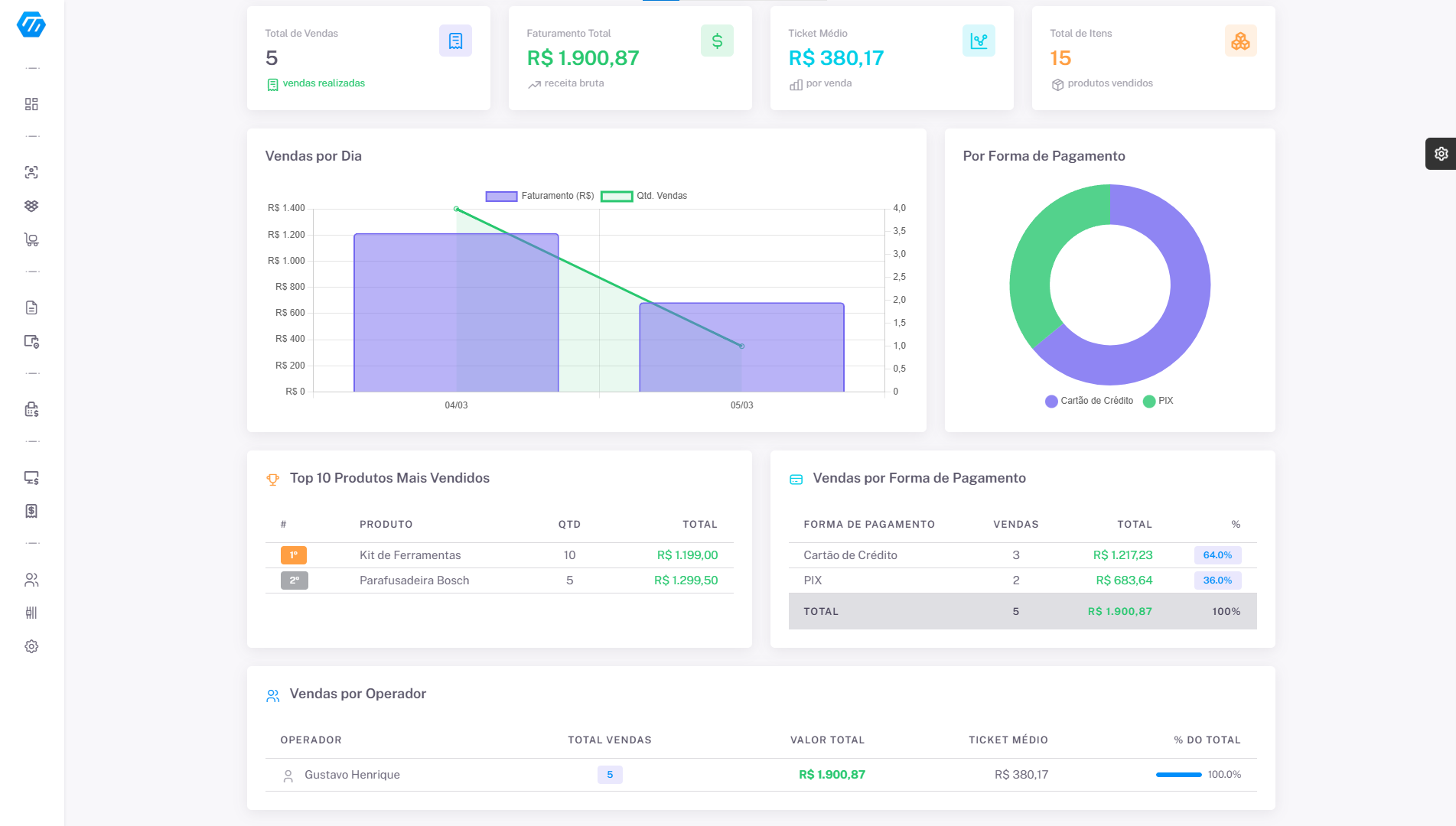Screen dimensions: 1456x826
Task: Open the settings gear in sidebar
Action: coord(31,646)
